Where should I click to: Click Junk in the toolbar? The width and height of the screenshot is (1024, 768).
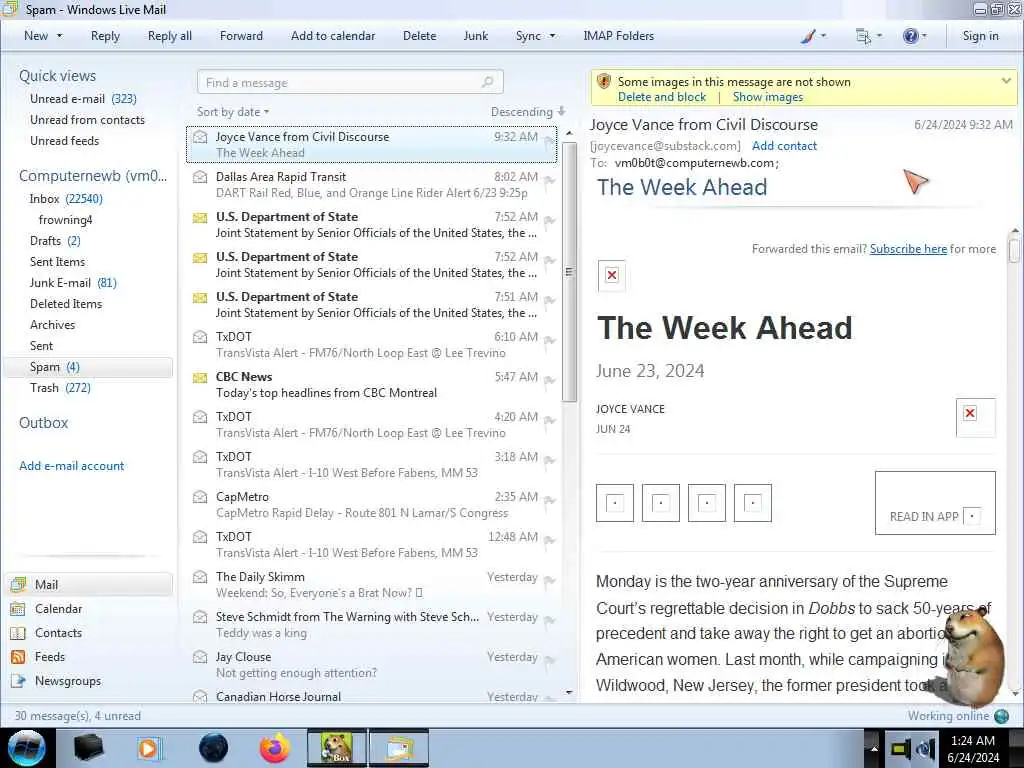[475, 36]
